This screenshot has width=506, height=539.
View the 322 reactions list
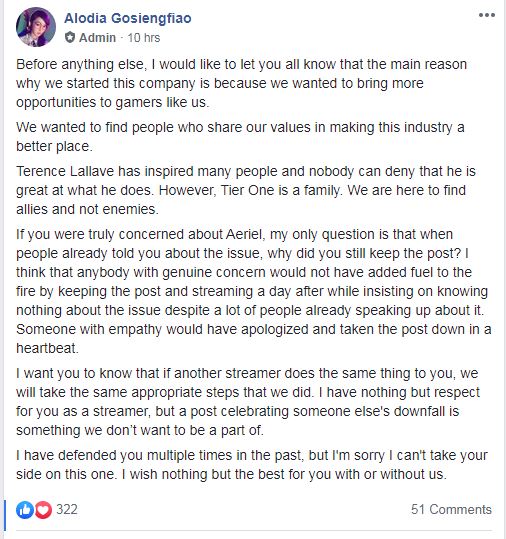tap(67, 509)
